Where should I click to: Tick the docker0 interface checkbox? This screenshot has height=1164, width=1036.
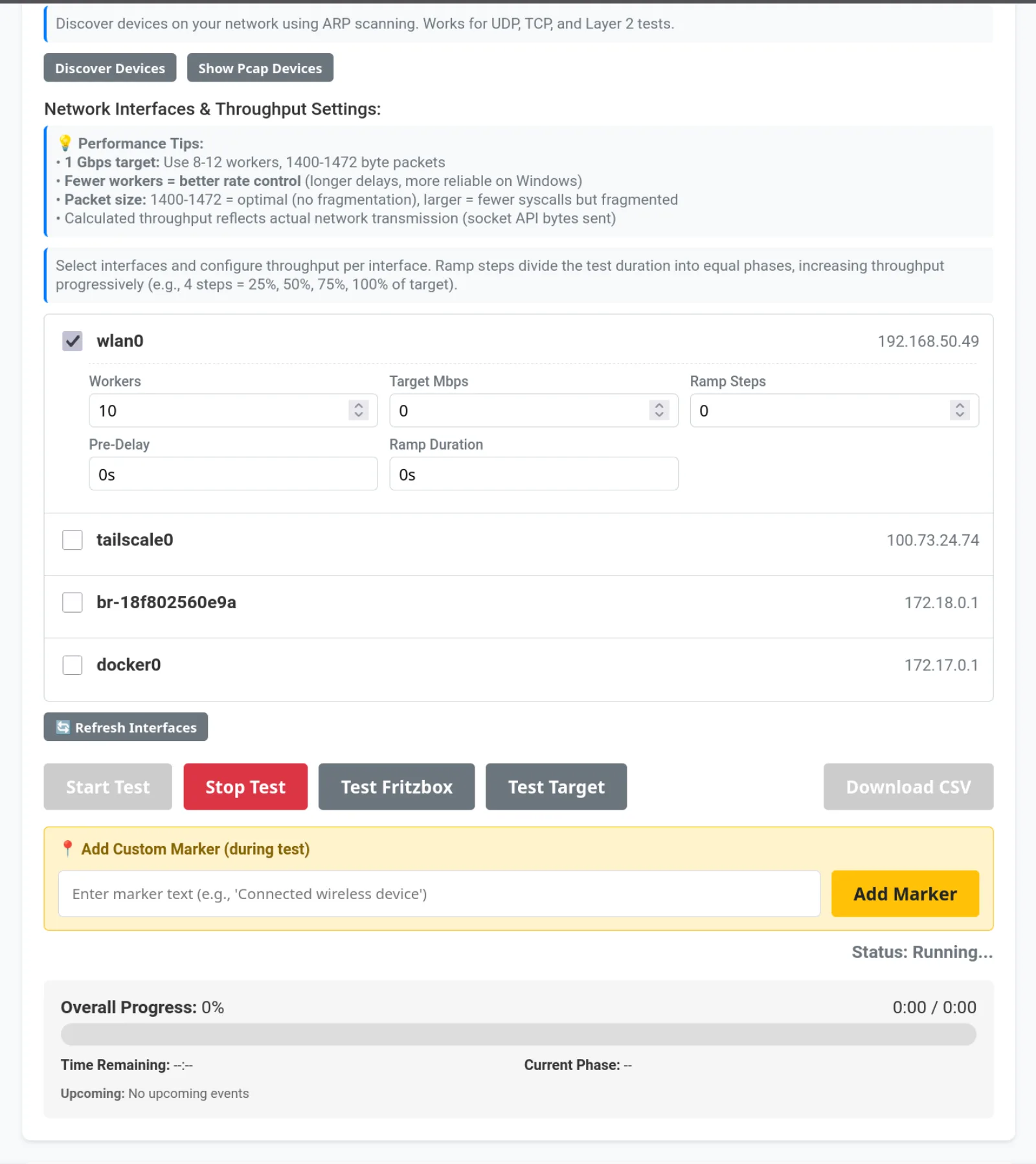pyautogui.click(x=73, y=665)
